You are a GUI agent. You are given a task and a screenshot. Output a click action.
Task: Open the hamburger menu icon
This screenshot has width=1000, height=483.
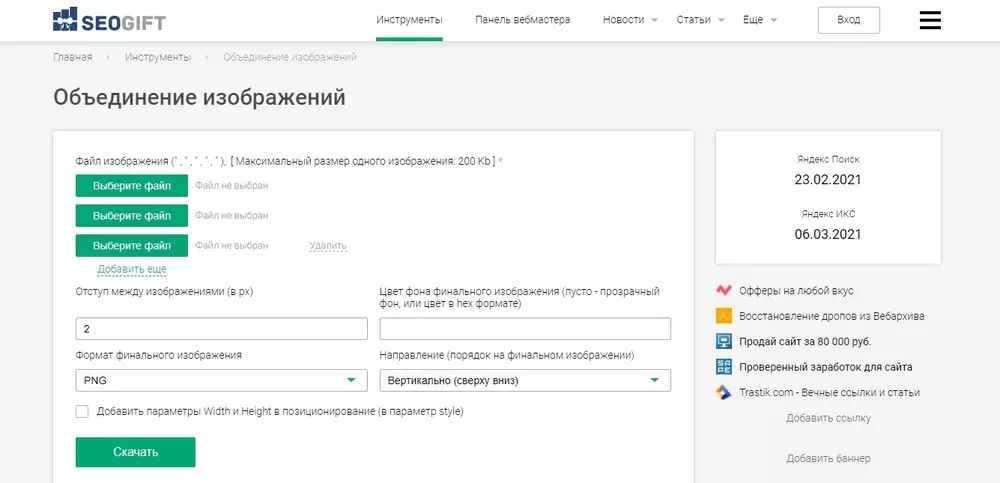point(930,20)
